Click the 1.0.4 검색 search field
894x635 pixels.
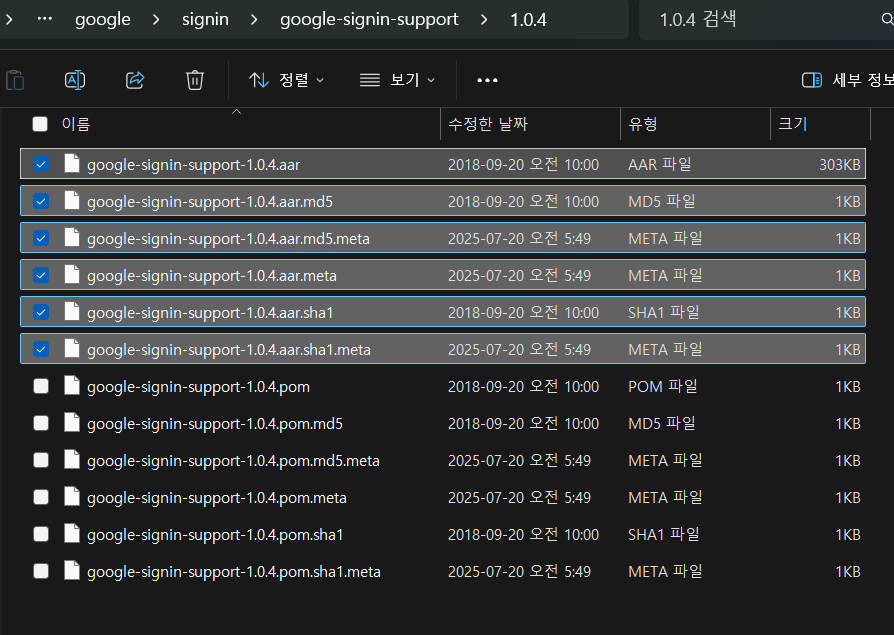(766, 19)
